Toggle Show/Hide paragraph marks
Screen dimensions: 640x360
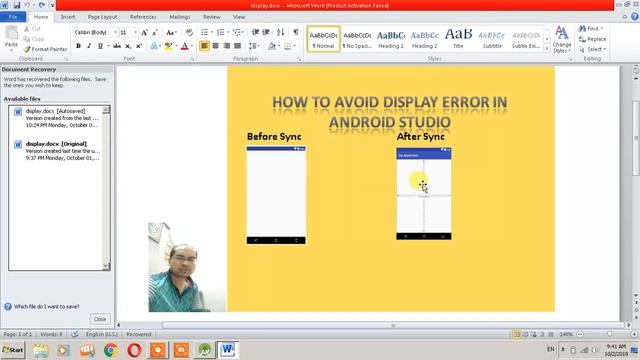pos(296,32)
